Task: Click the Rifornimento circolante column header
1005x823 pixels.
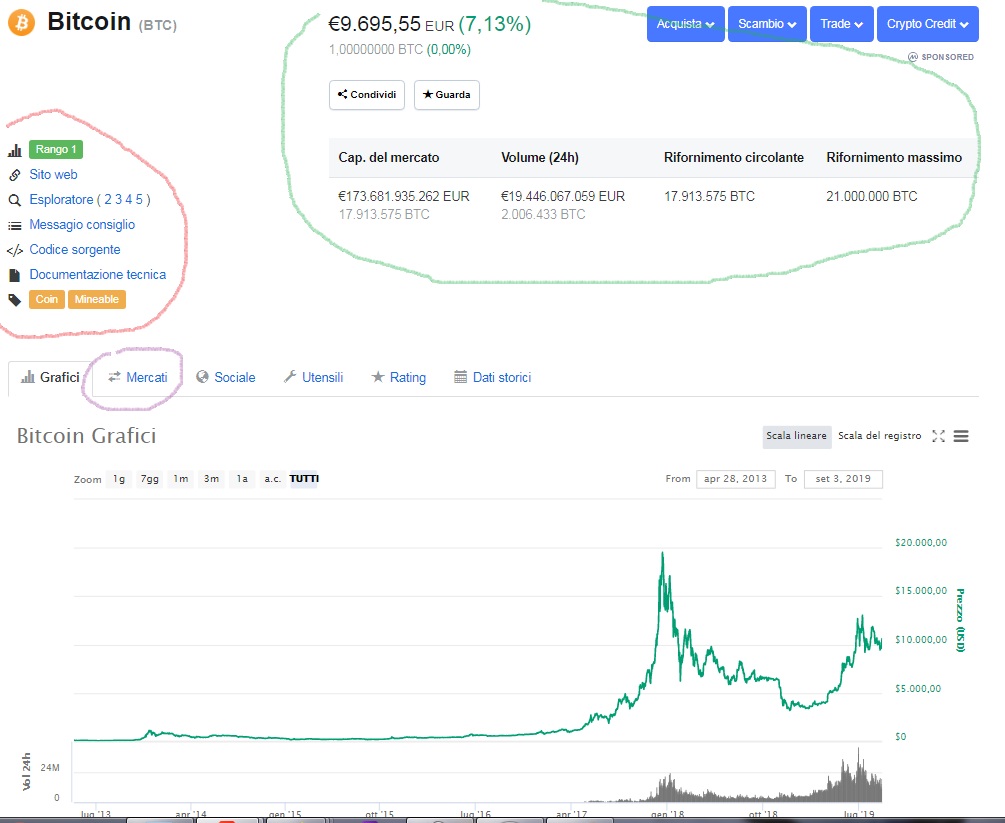Action: 734,158
